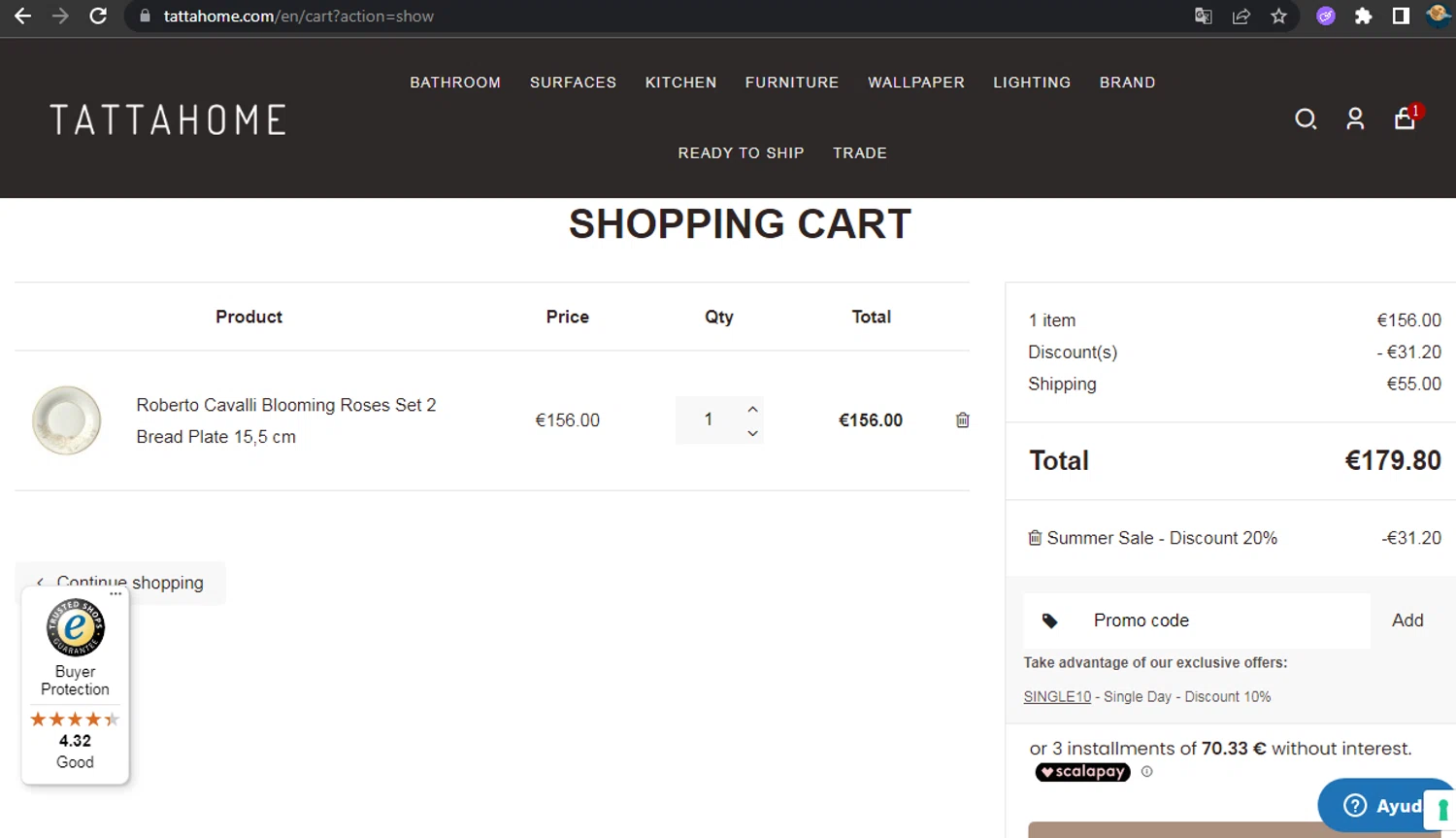Screen dimensions: 1456x838
Task: Click the Discount(s) -€31.20 value
Action: tap(1409, 352)
